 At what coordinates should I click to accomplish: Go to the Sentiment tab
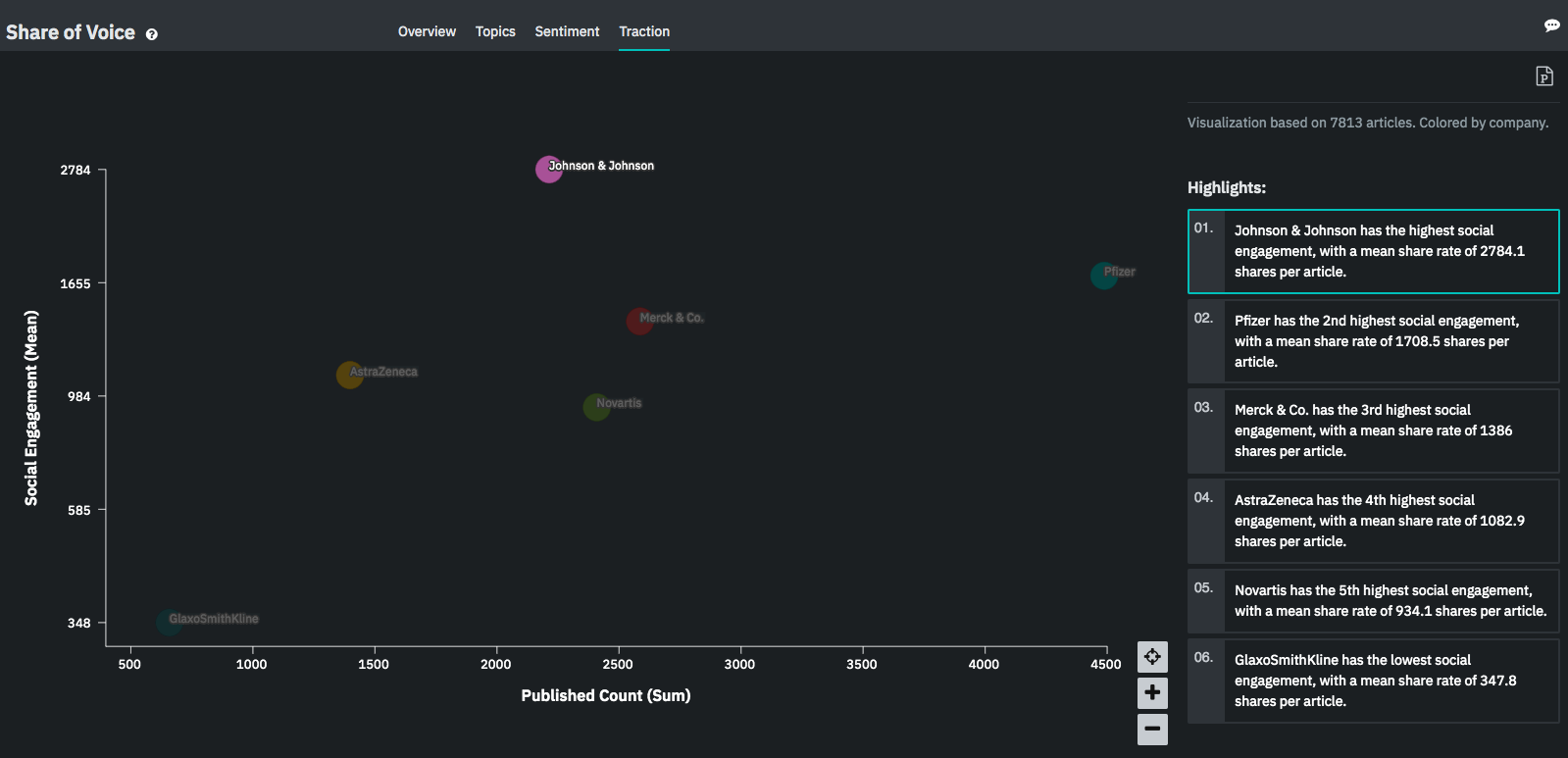point(567,31)
